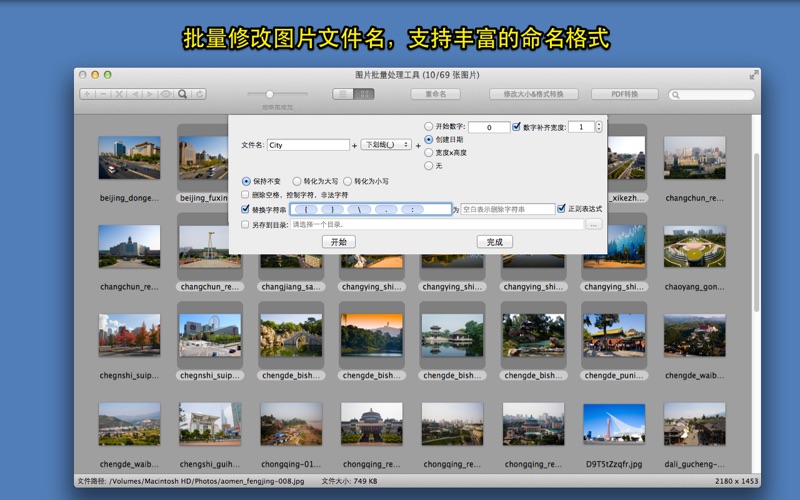Click the browse (...) directory button

coord(593,225)
